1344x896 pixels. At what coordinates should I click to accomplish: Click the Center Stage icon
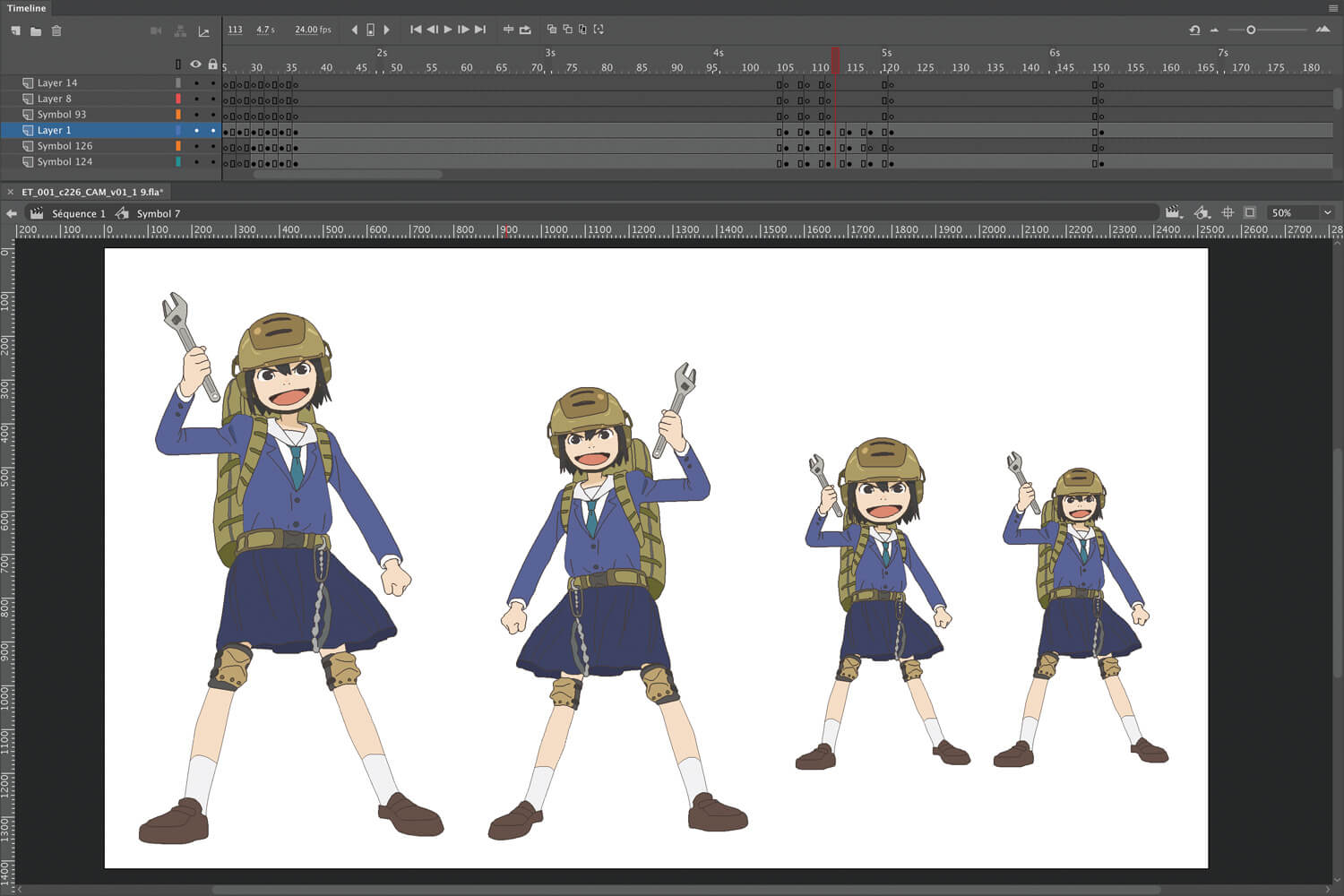pyautogui.click(x=1228, y=212)
